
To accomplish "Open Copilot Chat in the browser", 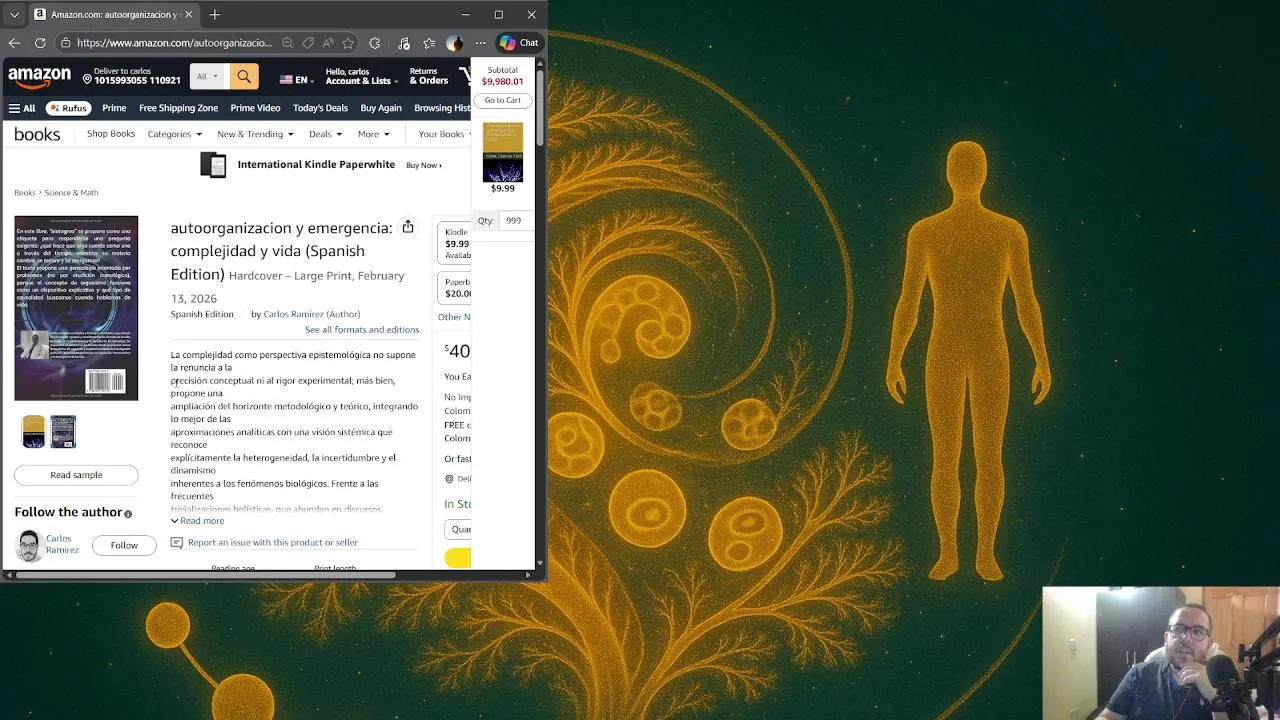I will [520, 43].
